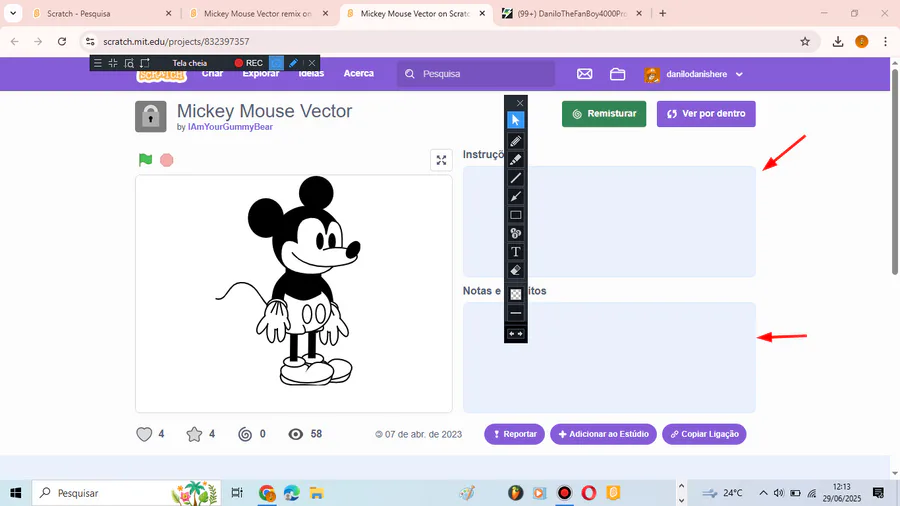
Task: Click the remix spiral count icon
Action: coord(245,434)
